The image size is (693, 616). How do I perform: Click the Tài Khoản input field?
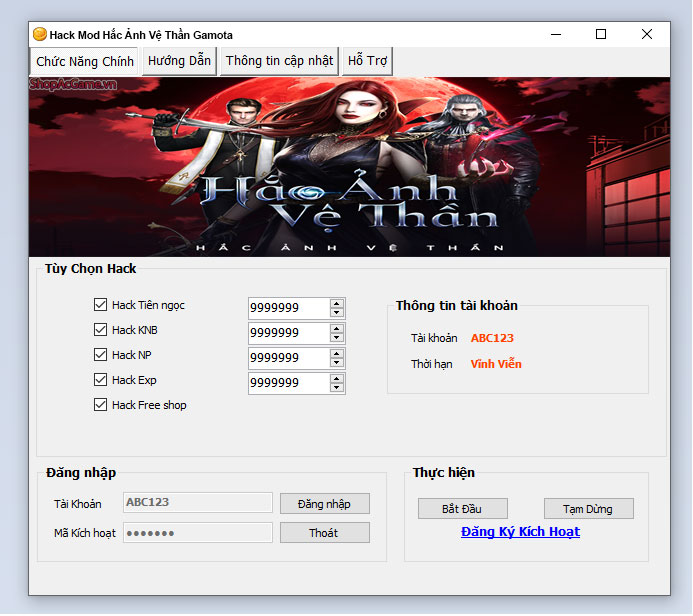(198, 503)
